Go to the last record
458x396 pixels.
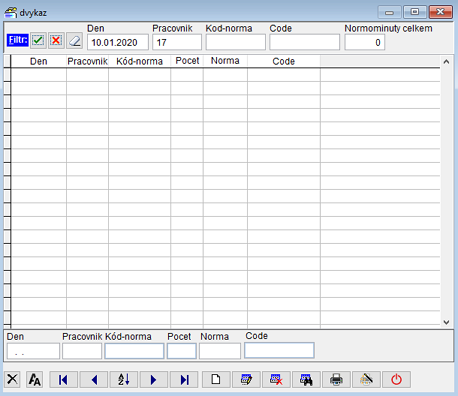[184, 379]
